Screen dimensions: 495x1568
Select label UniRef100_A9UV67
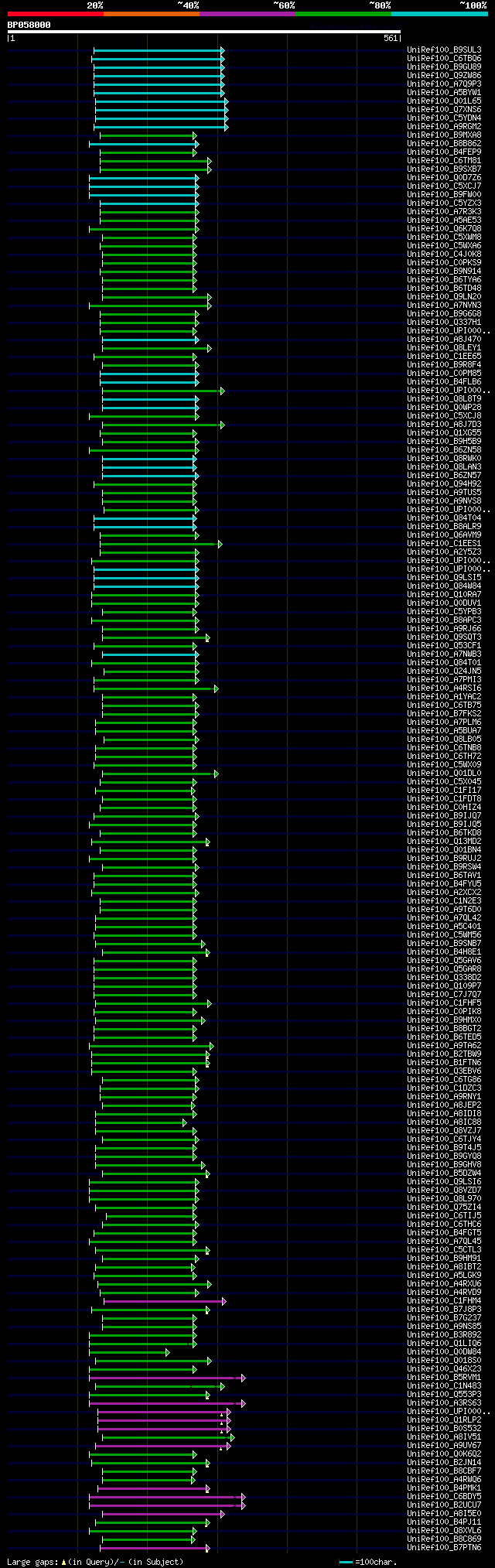(x=444, y=1445)
